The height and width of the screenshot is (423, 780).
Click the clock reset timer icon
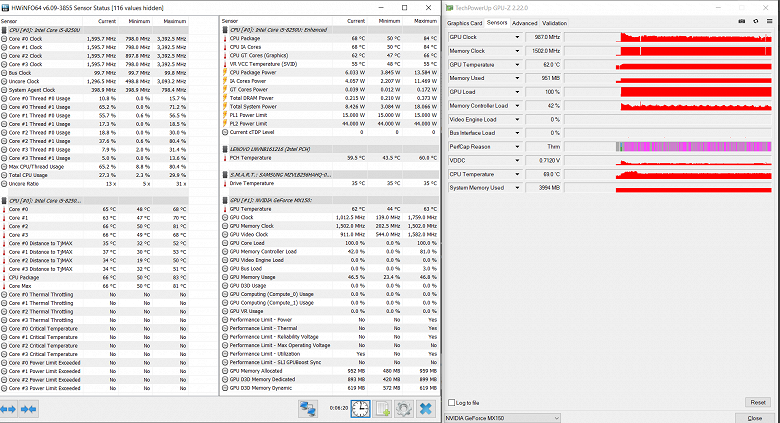(x=360, y=409)
